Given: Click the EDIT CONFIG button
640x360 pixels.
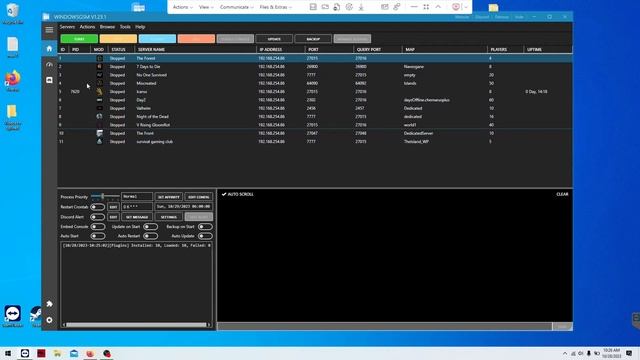Looking at the screenshot, I should (x=199, y=197).
